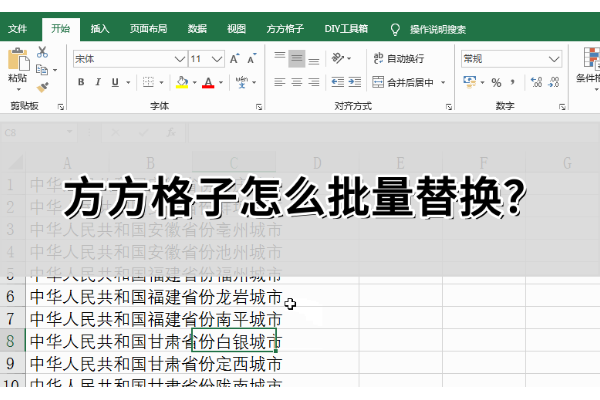
Task: Open the number format 常规 dropdown
Action: coord(554,59)
